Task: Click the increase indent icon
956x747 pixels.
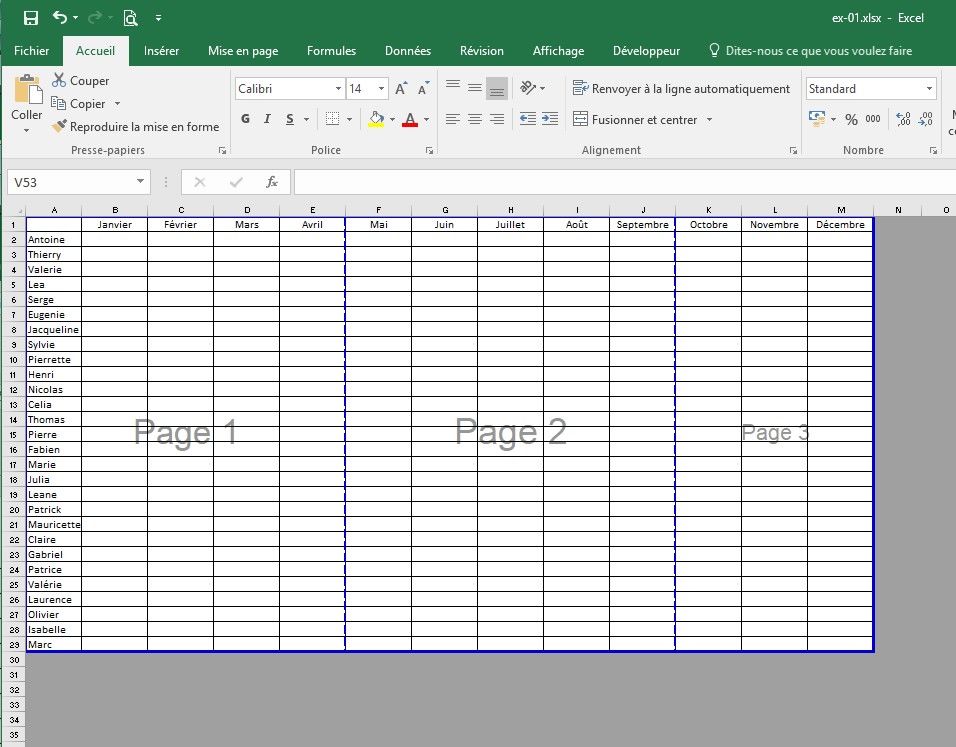Action: 549,119
